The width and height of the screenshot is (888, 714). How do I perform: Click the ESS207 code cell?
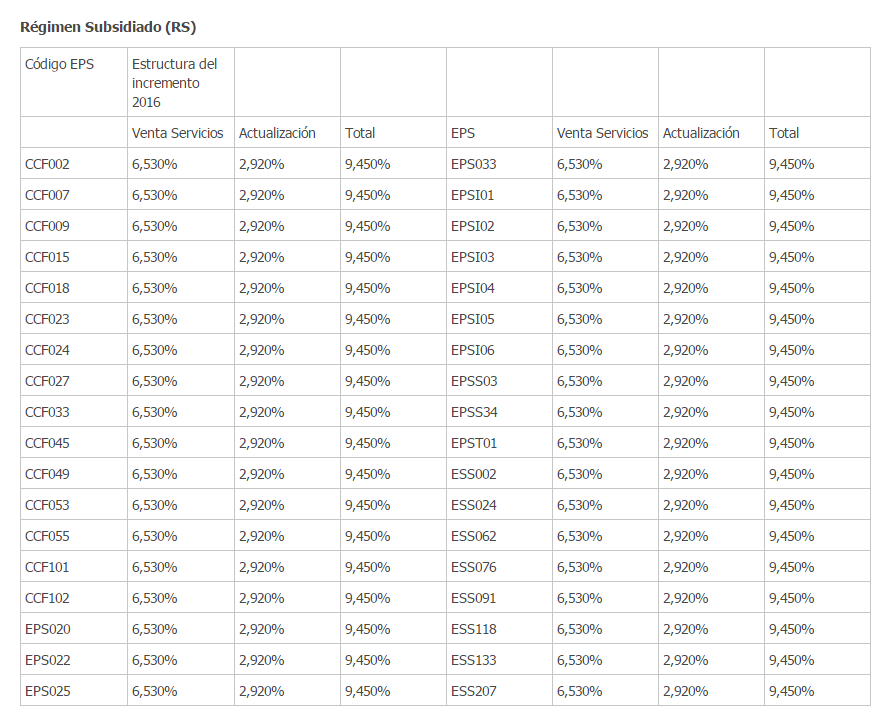pos(473,691)
